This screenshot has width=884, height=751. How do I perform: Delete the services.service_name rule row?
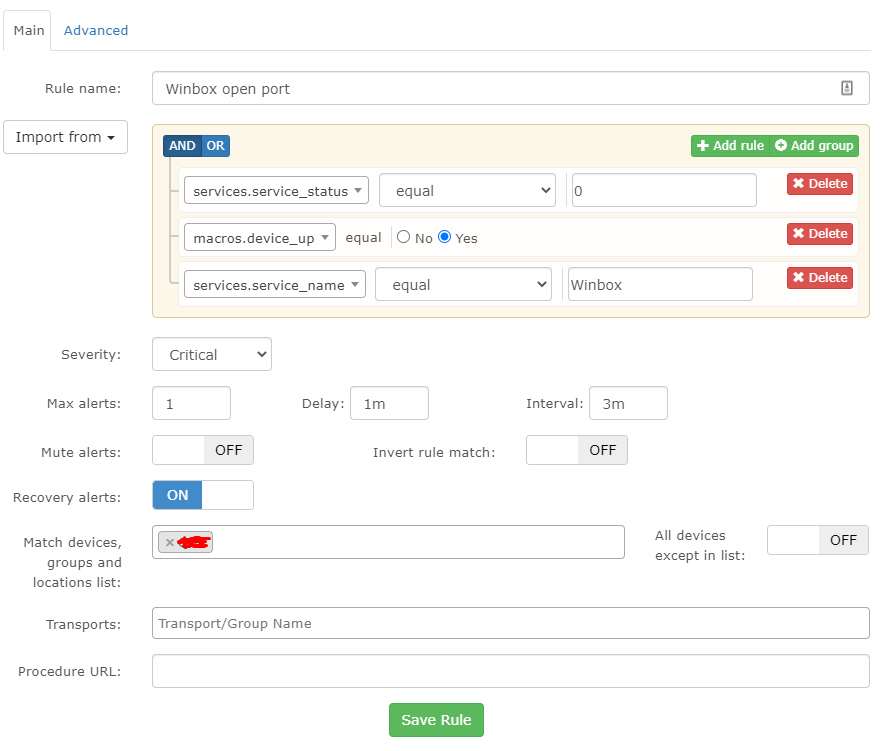pyautogui.click(x=819, y=278)
